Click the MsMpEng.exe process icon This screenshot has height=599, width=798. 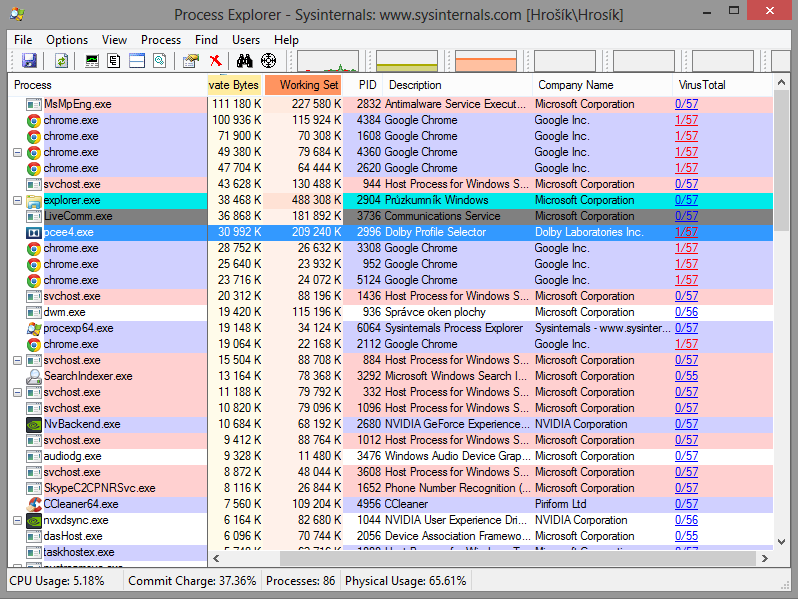pyautogui.click(x=34, y=104)
